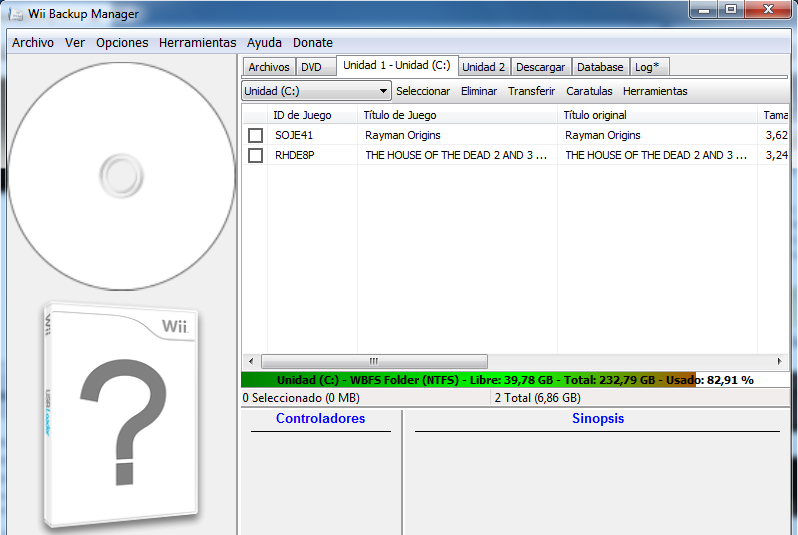
Task: Click the Controladores heading
Action: click(x=321, y=418)
